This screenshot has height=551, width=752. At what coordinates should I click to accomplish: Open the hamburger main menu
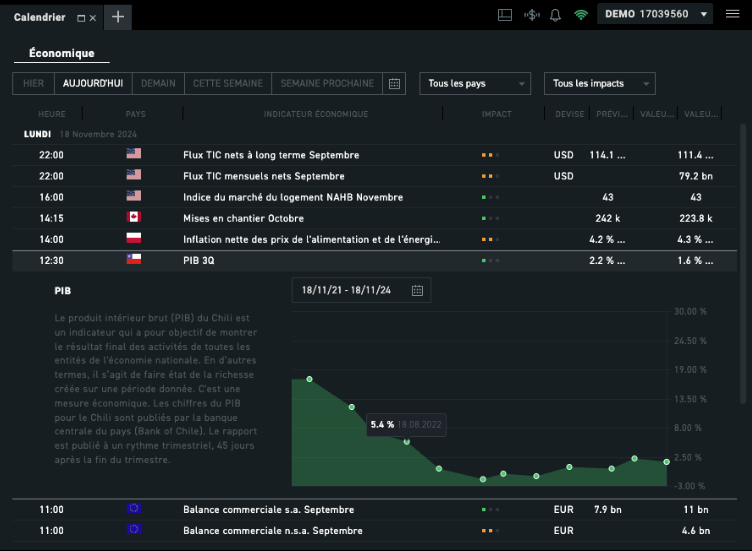click(x=732, y=15)
